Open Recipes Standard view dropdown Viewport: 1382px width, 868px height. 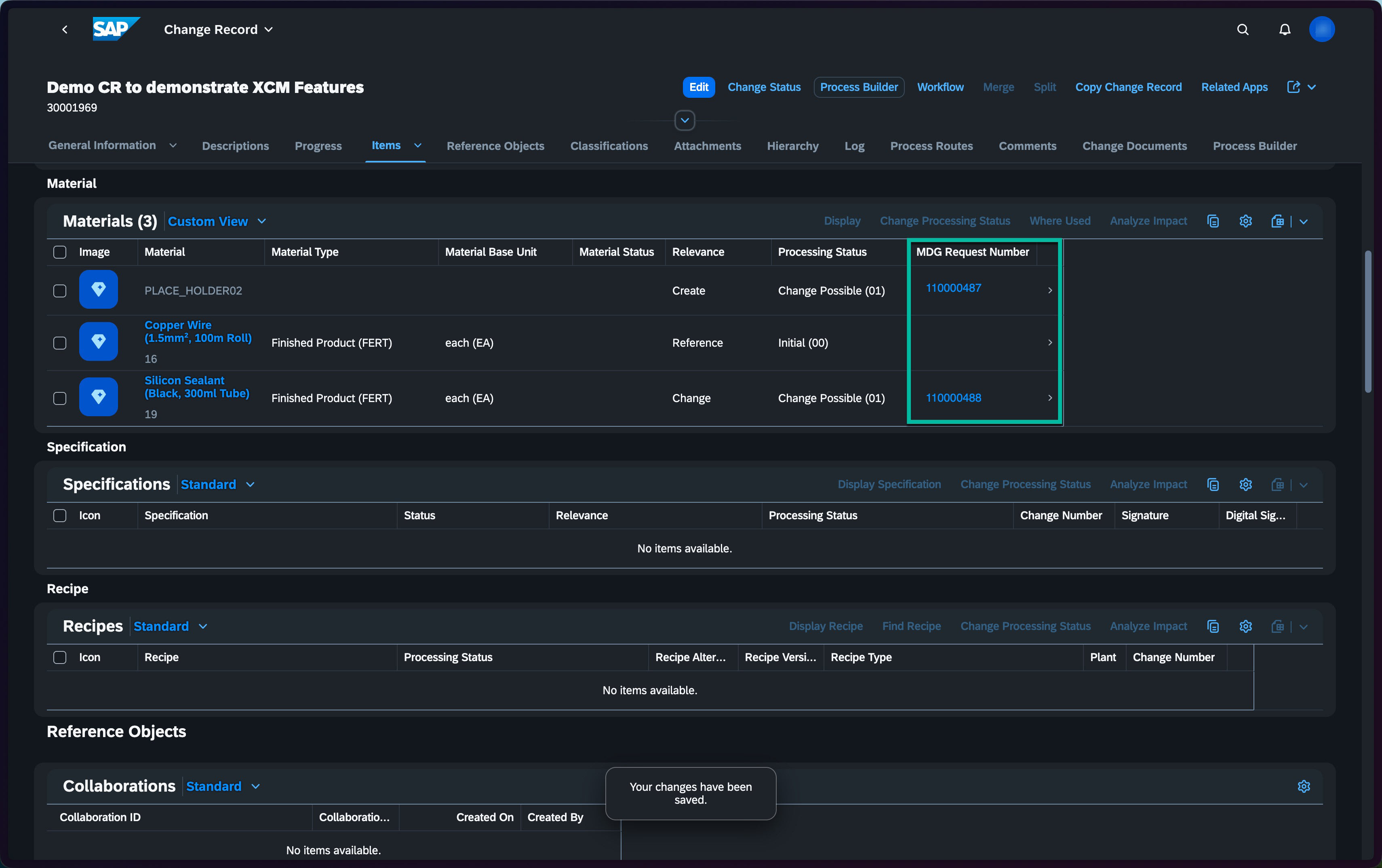[x=202, y=627]
